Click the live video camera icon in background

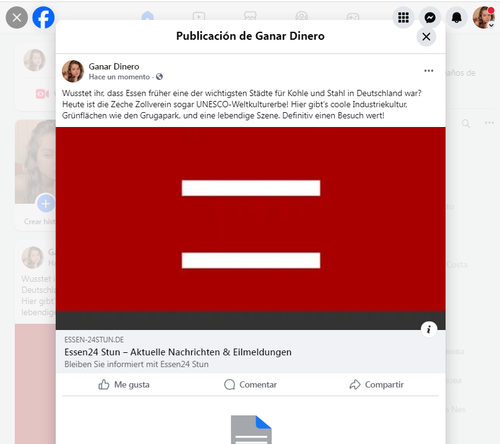[42, 94]
